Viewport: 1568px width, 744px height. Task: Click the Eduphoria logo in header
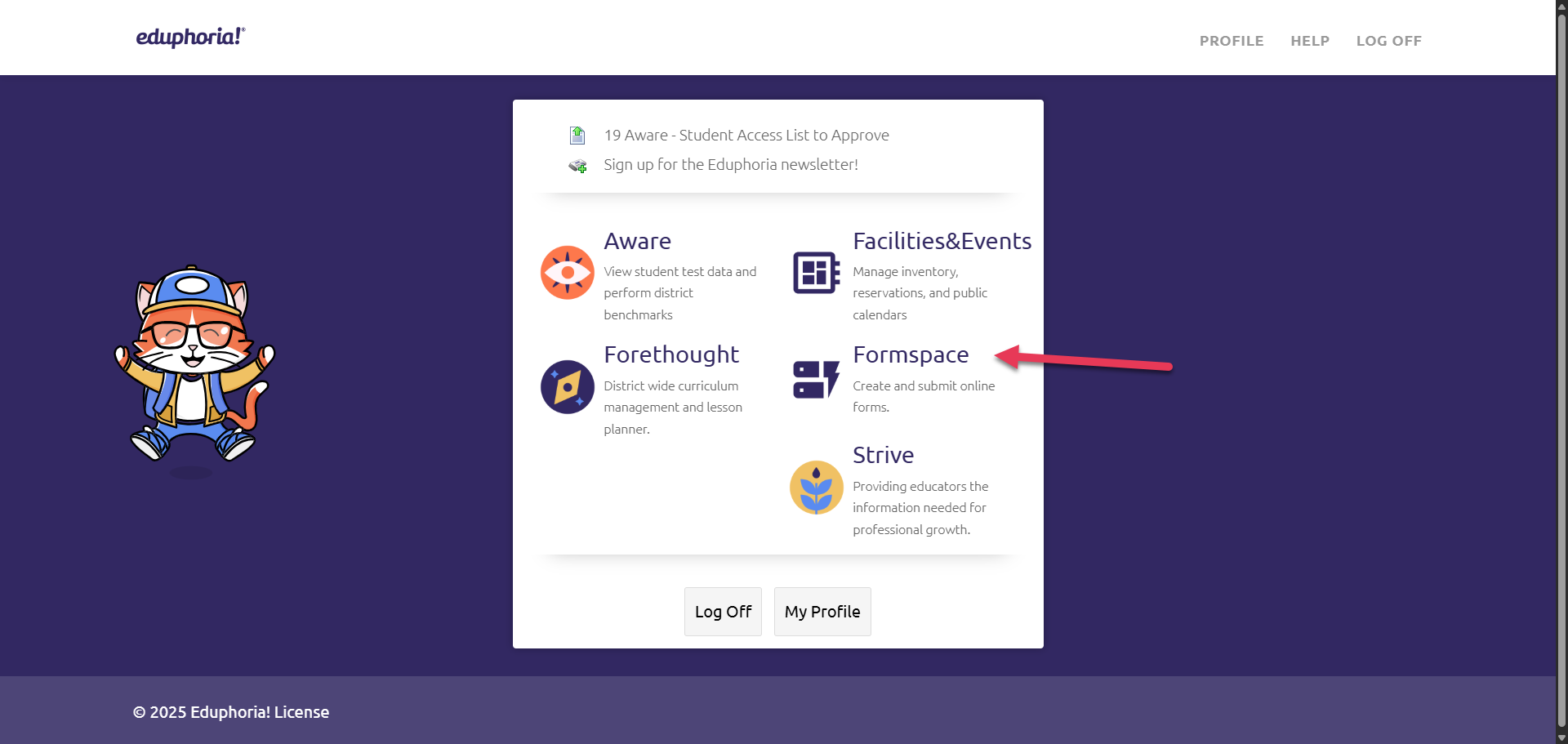190,38
